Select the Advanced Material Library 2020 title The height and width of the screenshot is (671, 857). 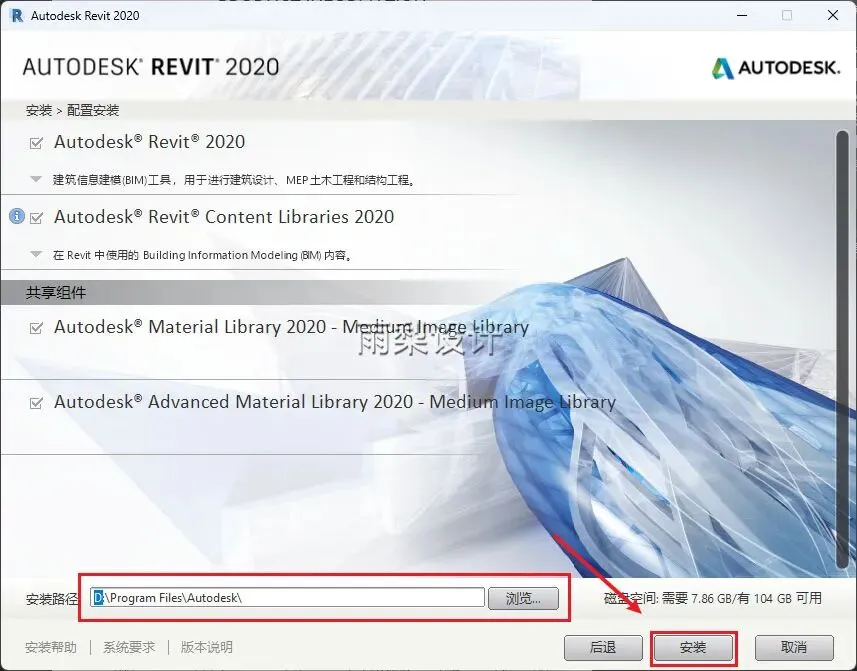[x=334, y=402]
